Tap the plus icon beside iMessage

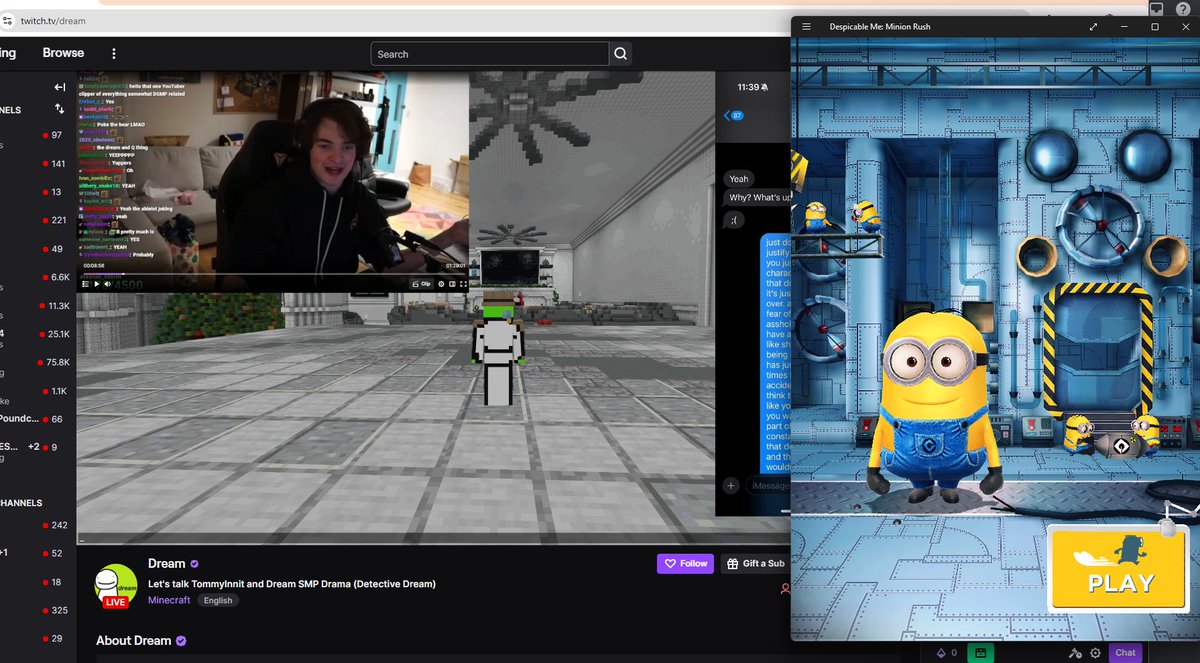pos(731,485)
